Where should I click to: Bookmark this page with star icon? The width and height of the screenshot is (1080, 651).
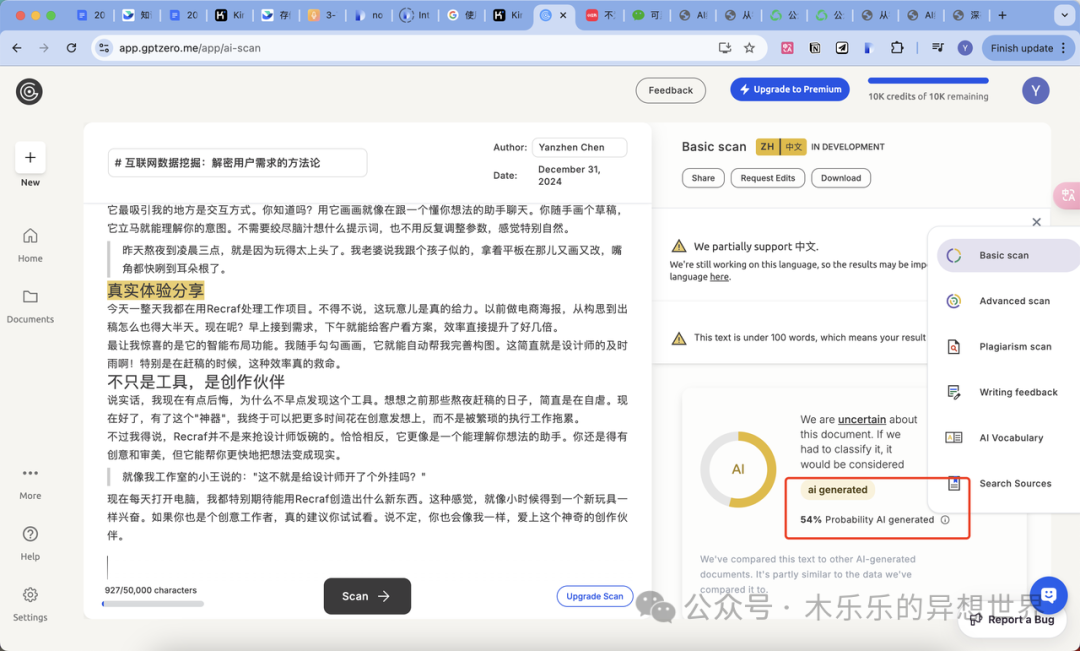tap(749, 48)
